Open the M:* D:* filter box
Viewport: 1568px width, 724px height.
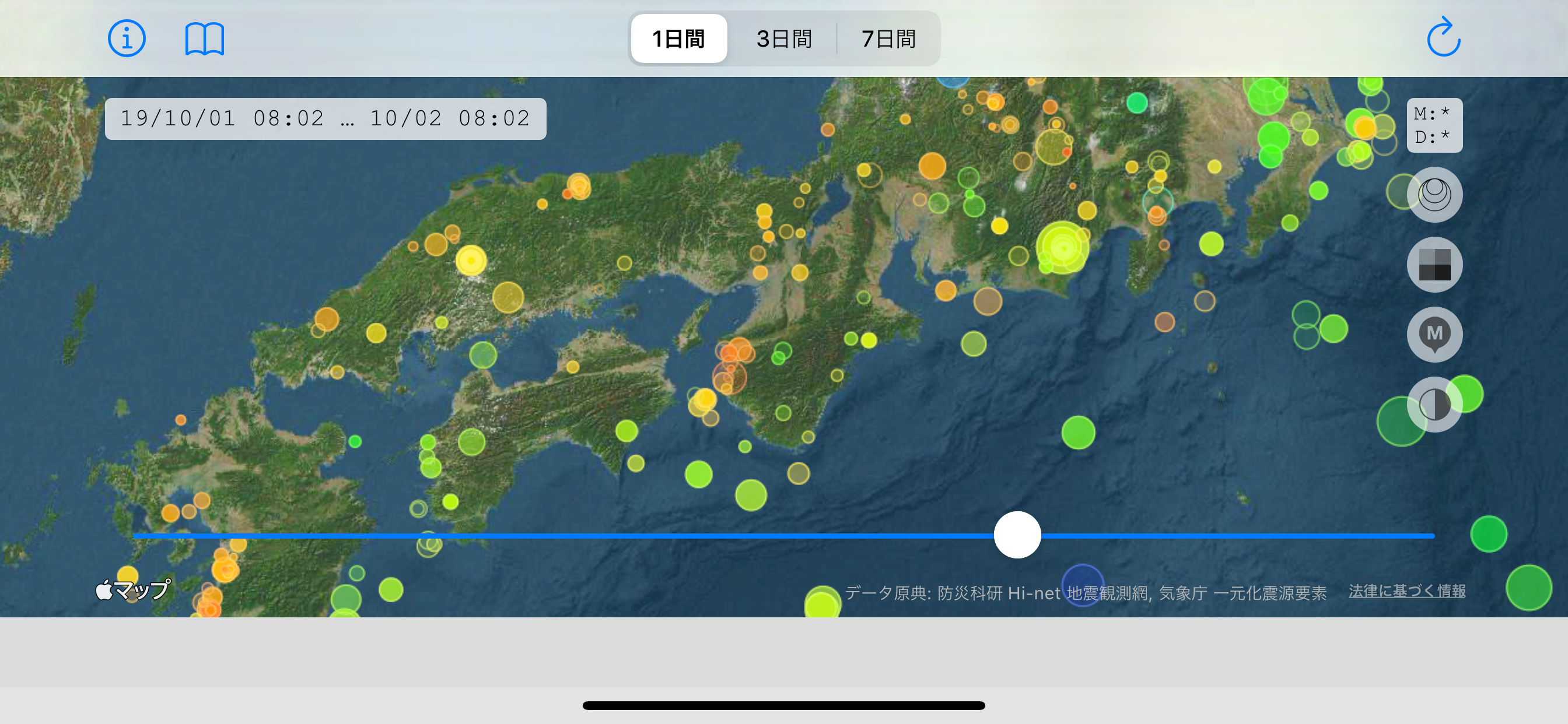[x=1434, y=125]
